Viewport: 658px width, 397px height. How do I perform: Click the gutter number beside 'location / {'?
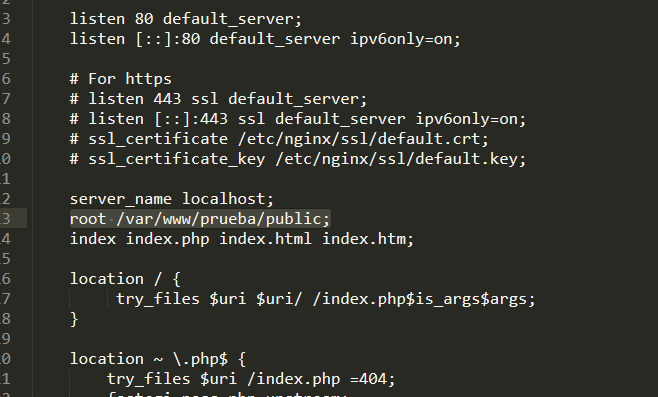point(5,279)
